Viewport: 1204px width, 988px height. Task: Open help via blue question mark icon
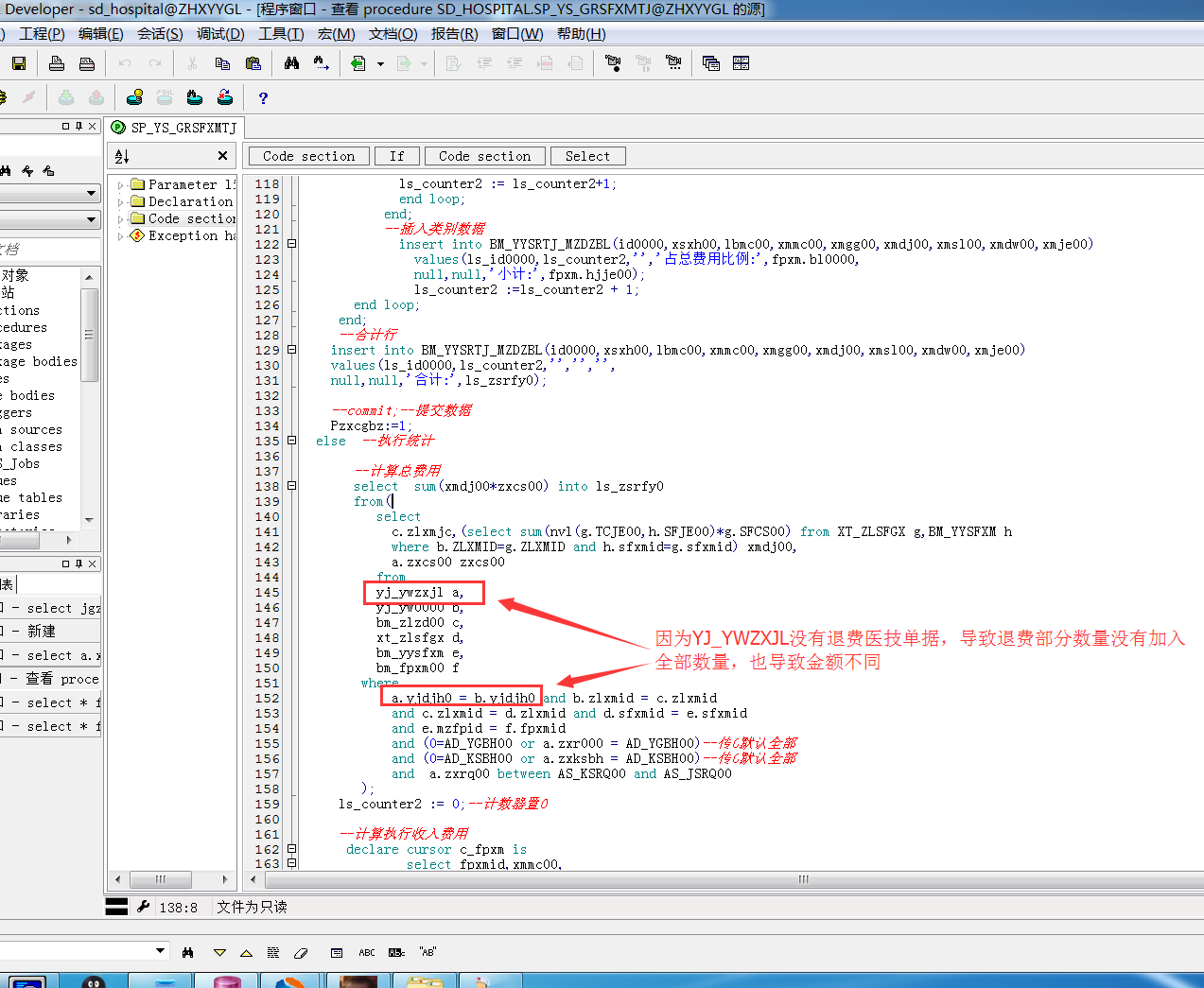point(263,97)
